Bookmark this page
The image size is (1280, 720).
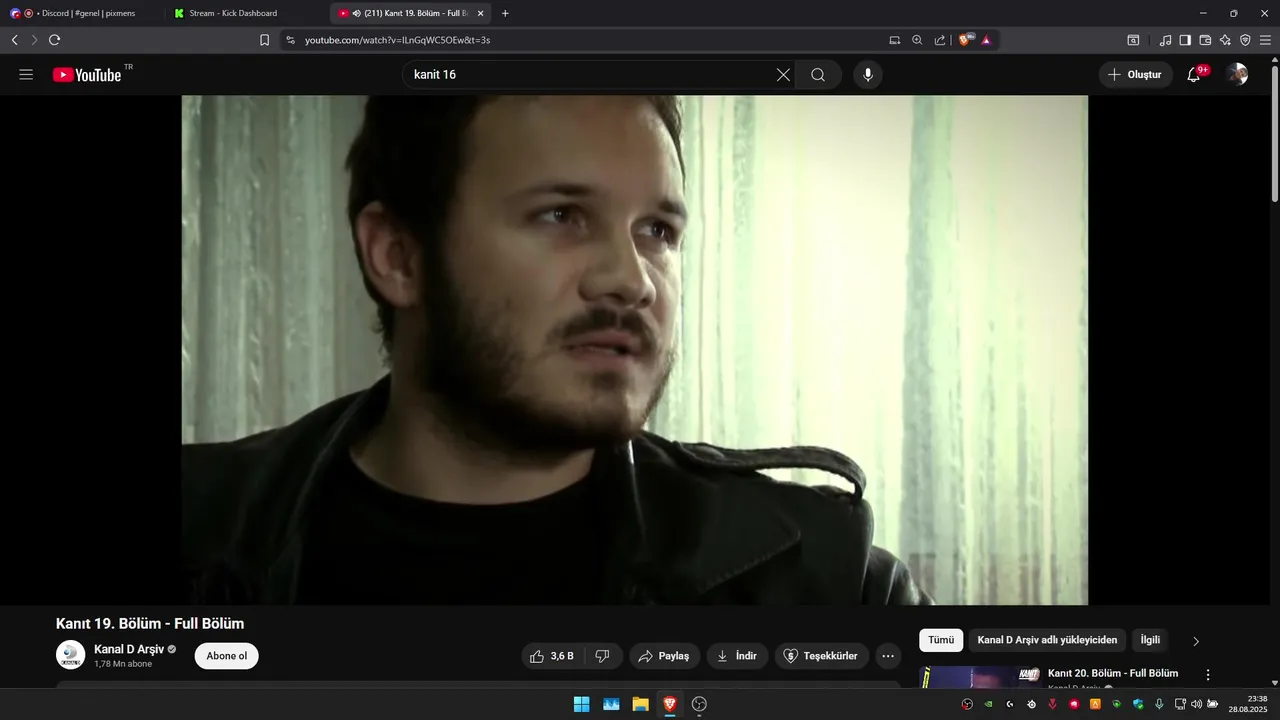pos(264,40)
